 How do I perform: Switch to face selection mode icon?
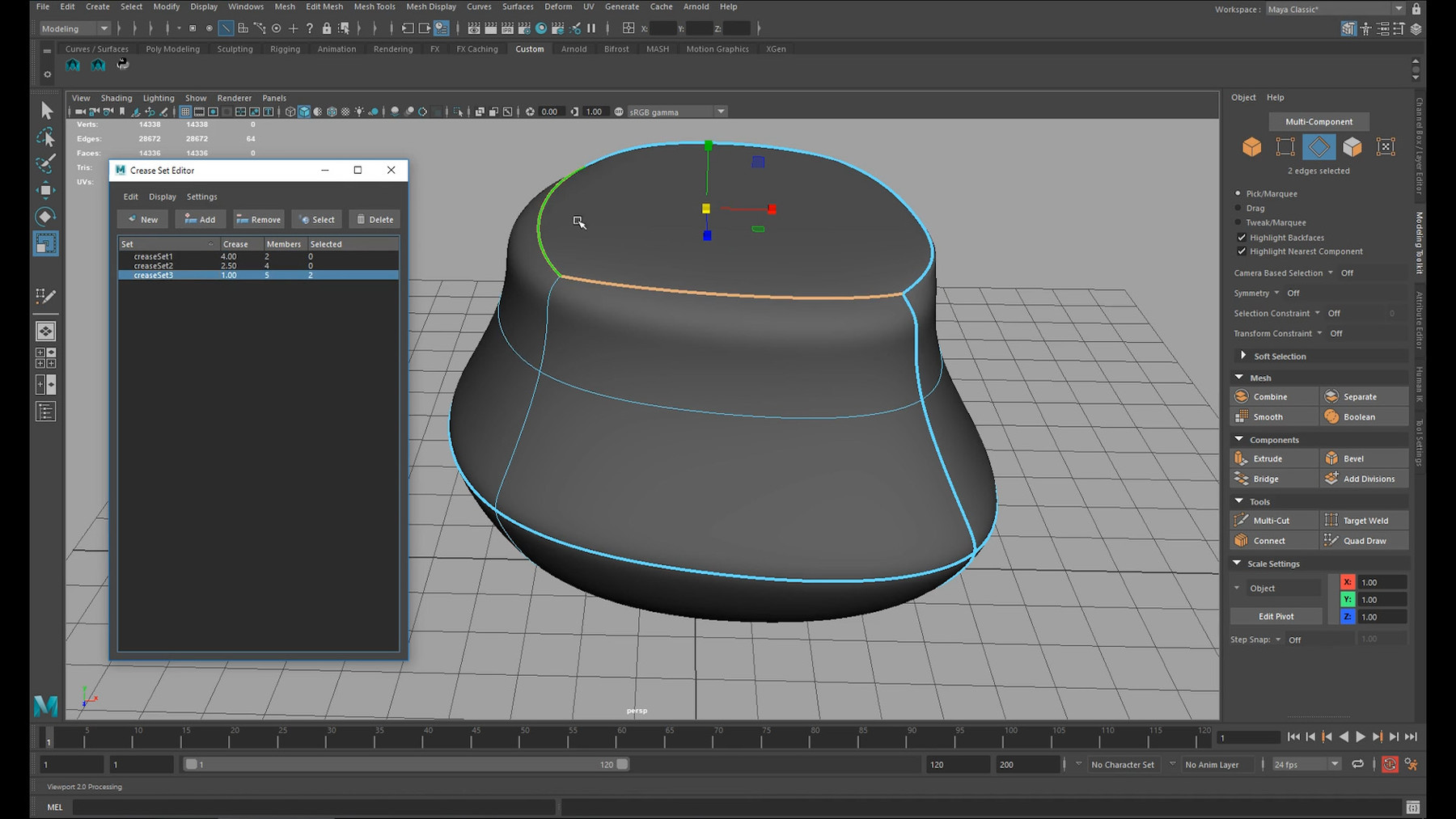1352,146
